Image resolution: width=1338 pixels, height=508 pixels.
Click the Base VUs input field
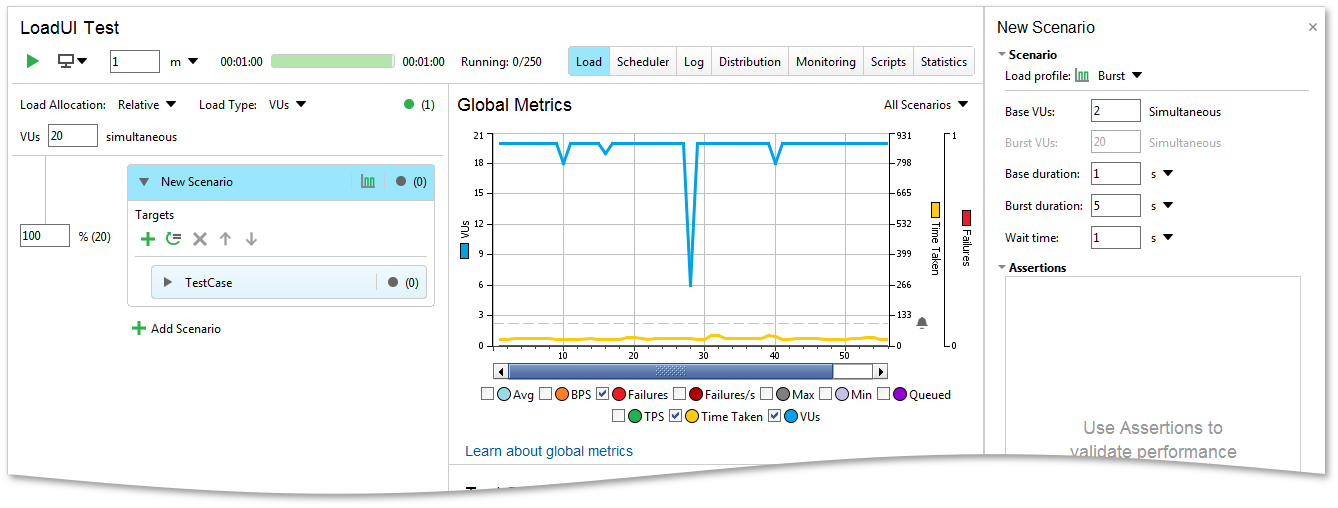pyautogui.click(x=1116, y=111)
